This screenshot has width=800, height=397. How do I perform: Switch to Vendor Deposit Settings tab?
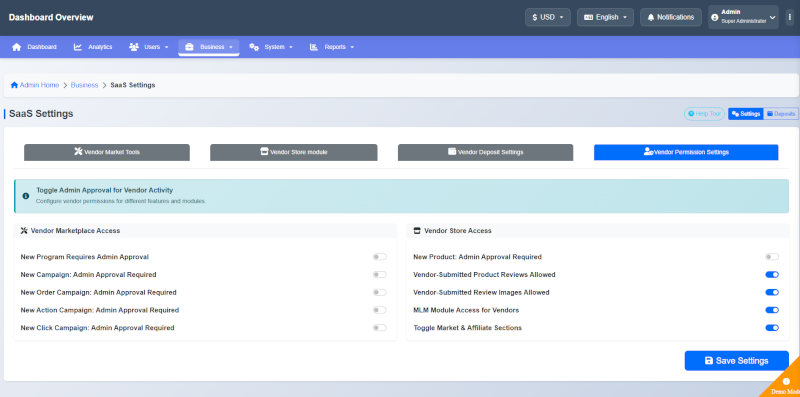point(485,152)
